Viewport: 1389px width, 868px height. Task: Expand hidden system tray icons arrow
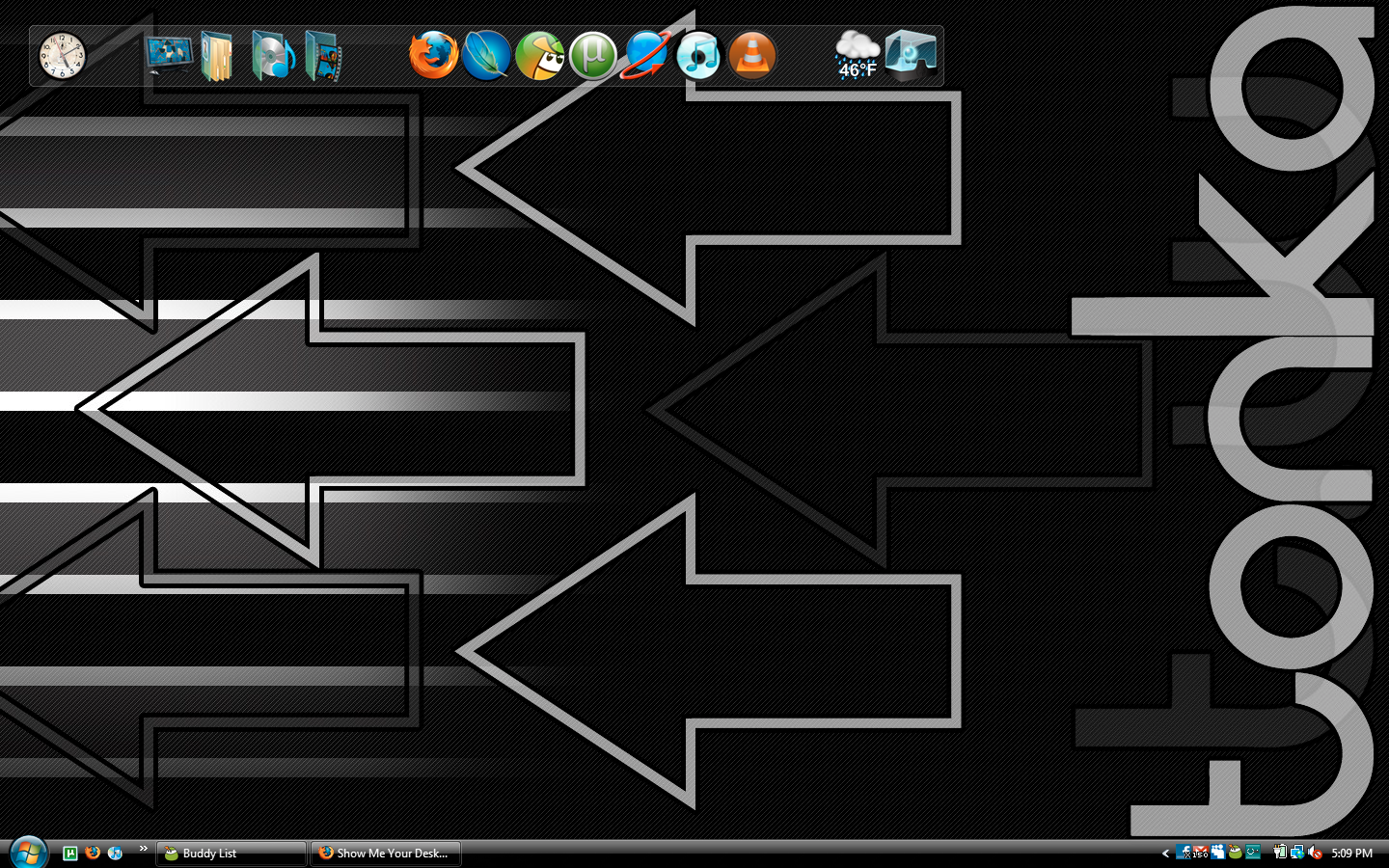coord(1165,853)
